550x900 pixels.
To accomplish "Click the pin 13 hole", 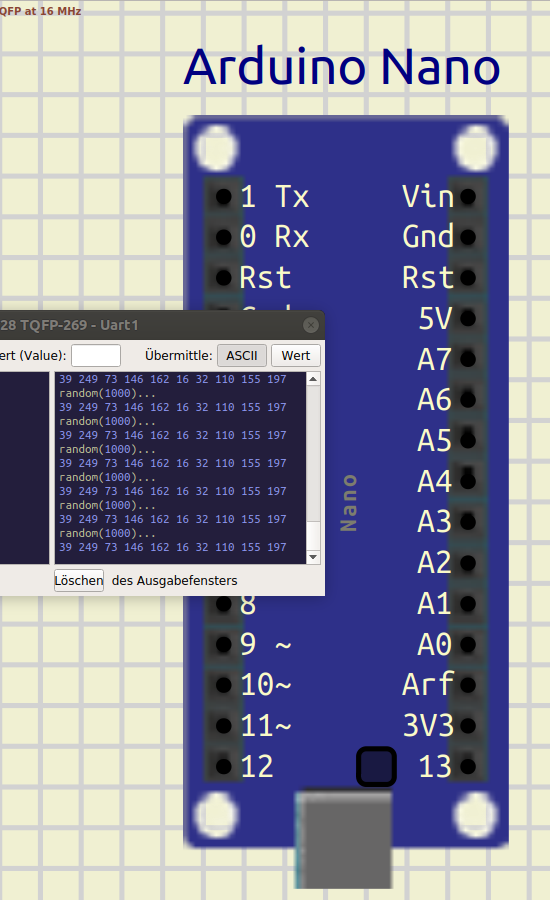I will (x=468, y=766).
